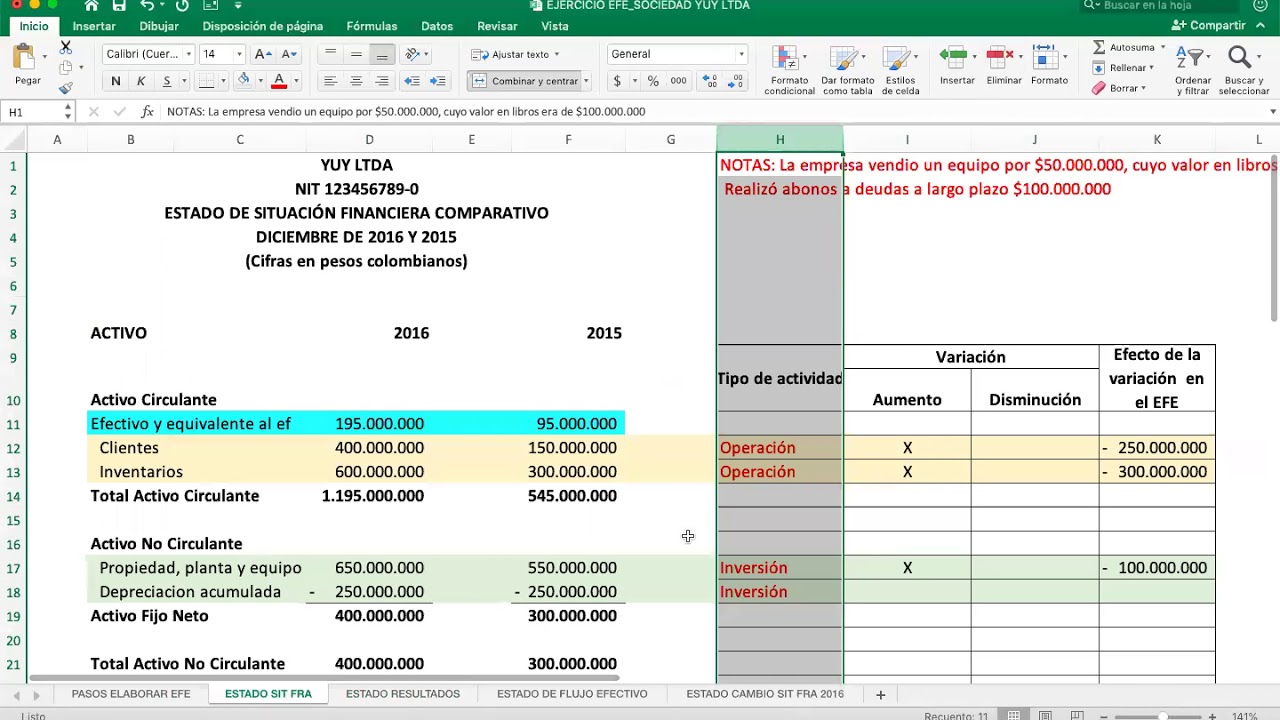Switch to page layout view in status bar
The width and height of the screenshot is (1280, 720).
tap(1045, 716)
